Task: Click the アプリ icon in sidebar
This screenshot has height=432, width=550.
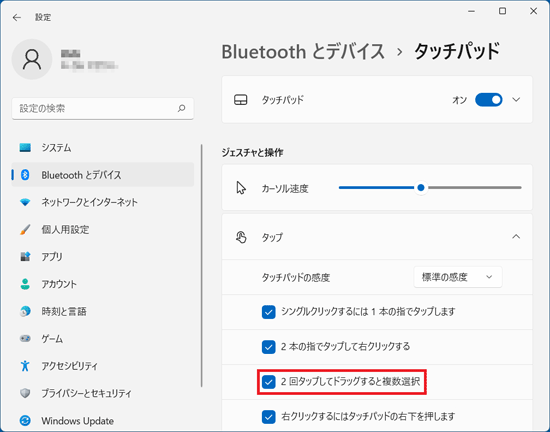Action: pos(25,257)
